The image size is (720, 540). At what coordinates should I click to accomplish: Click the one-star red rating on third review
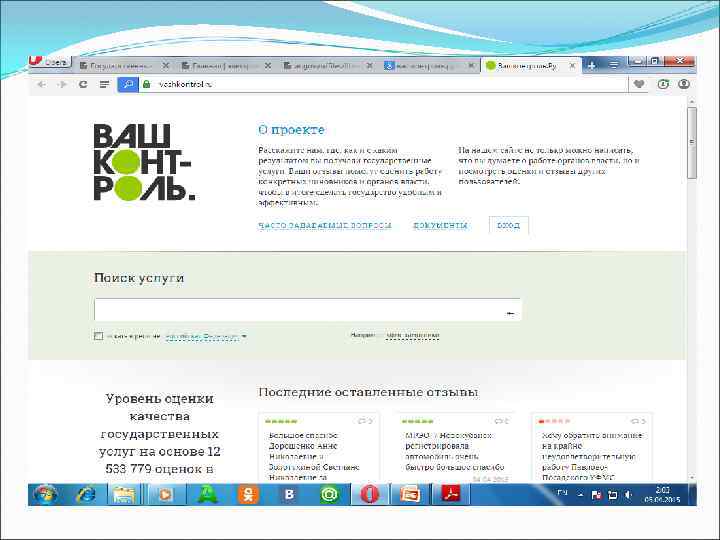[555, 421]
